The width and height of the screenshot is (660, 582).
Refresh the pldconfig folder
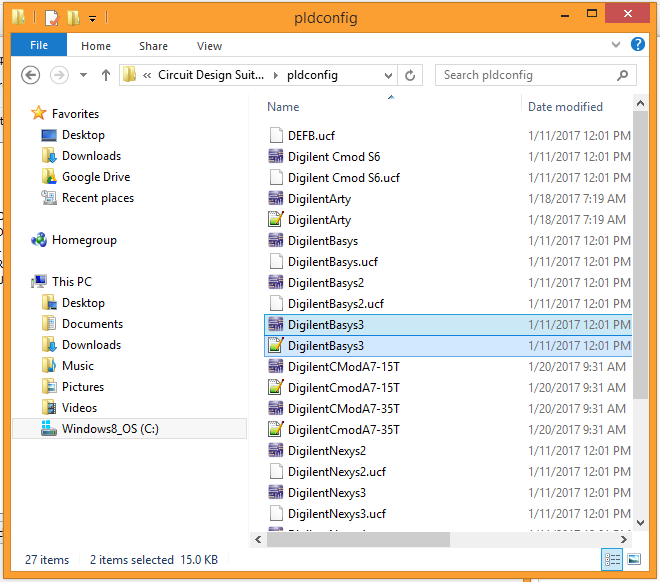pyautogui.click(x=410, y=75)
